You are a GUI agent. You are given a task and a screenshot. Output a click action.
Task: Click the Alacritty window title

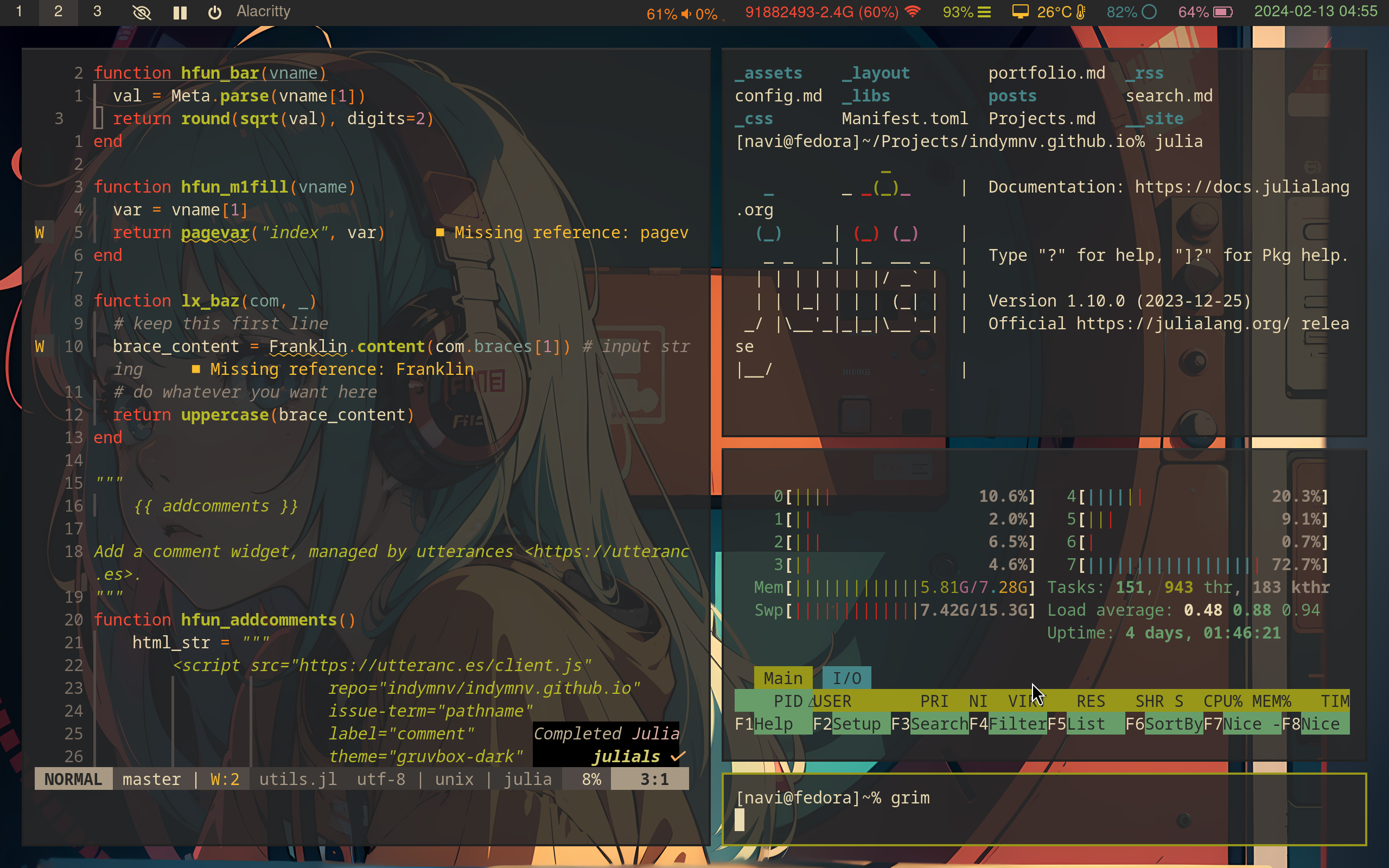[x=264, y=11]
